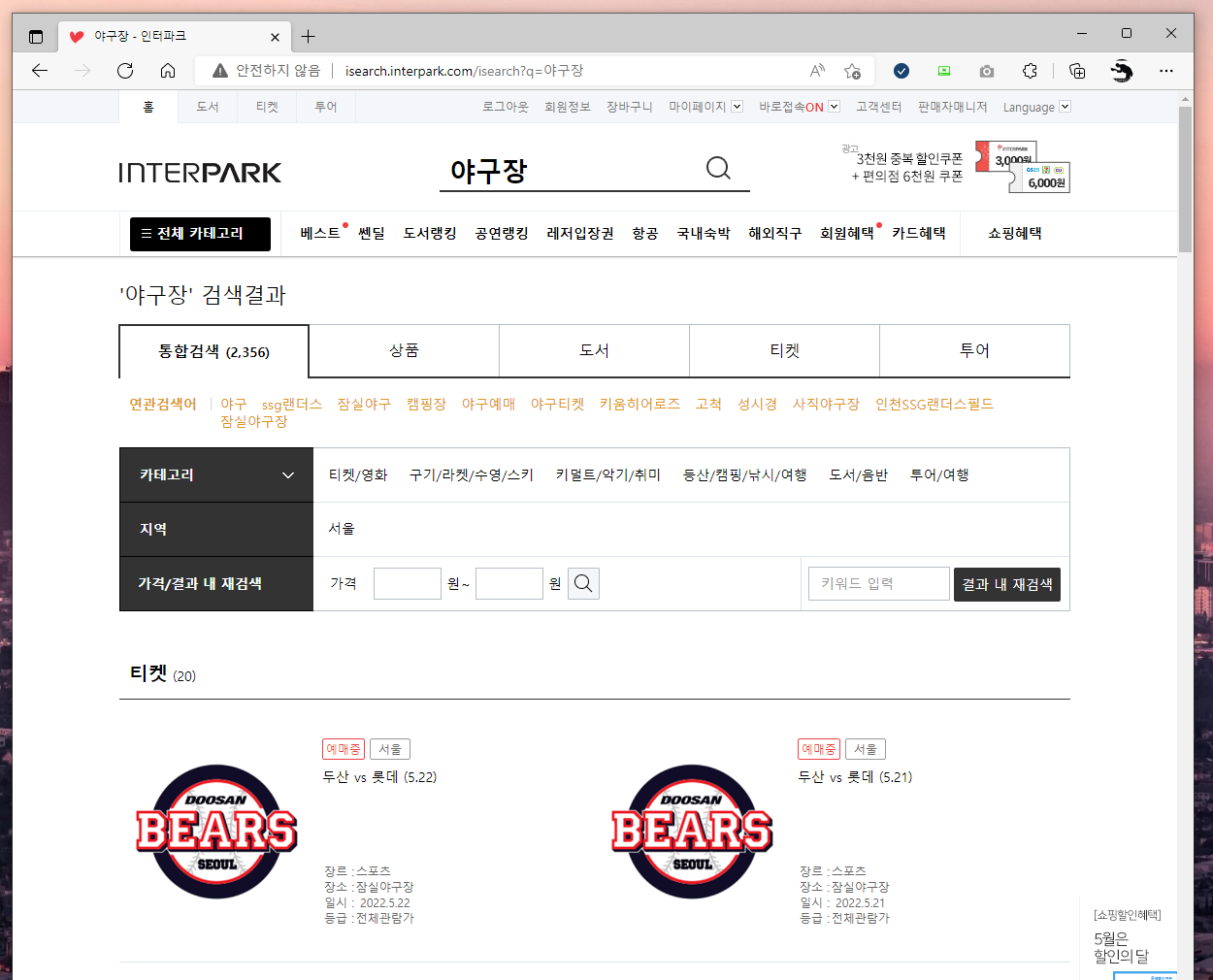
Task: Open 공연랭킹 in main navigation
Action: coord(502,234)
